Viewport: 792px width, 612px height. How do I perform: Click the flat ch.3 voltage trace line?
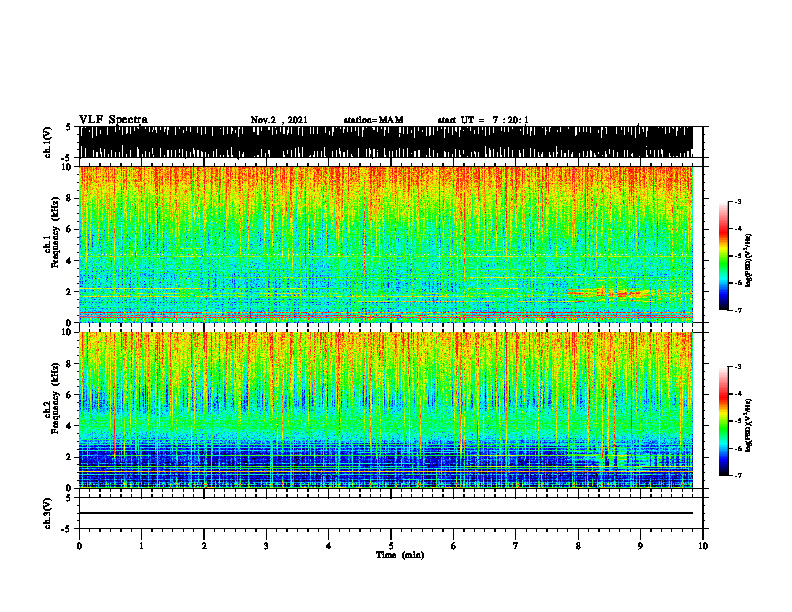(x=386, y=513)
